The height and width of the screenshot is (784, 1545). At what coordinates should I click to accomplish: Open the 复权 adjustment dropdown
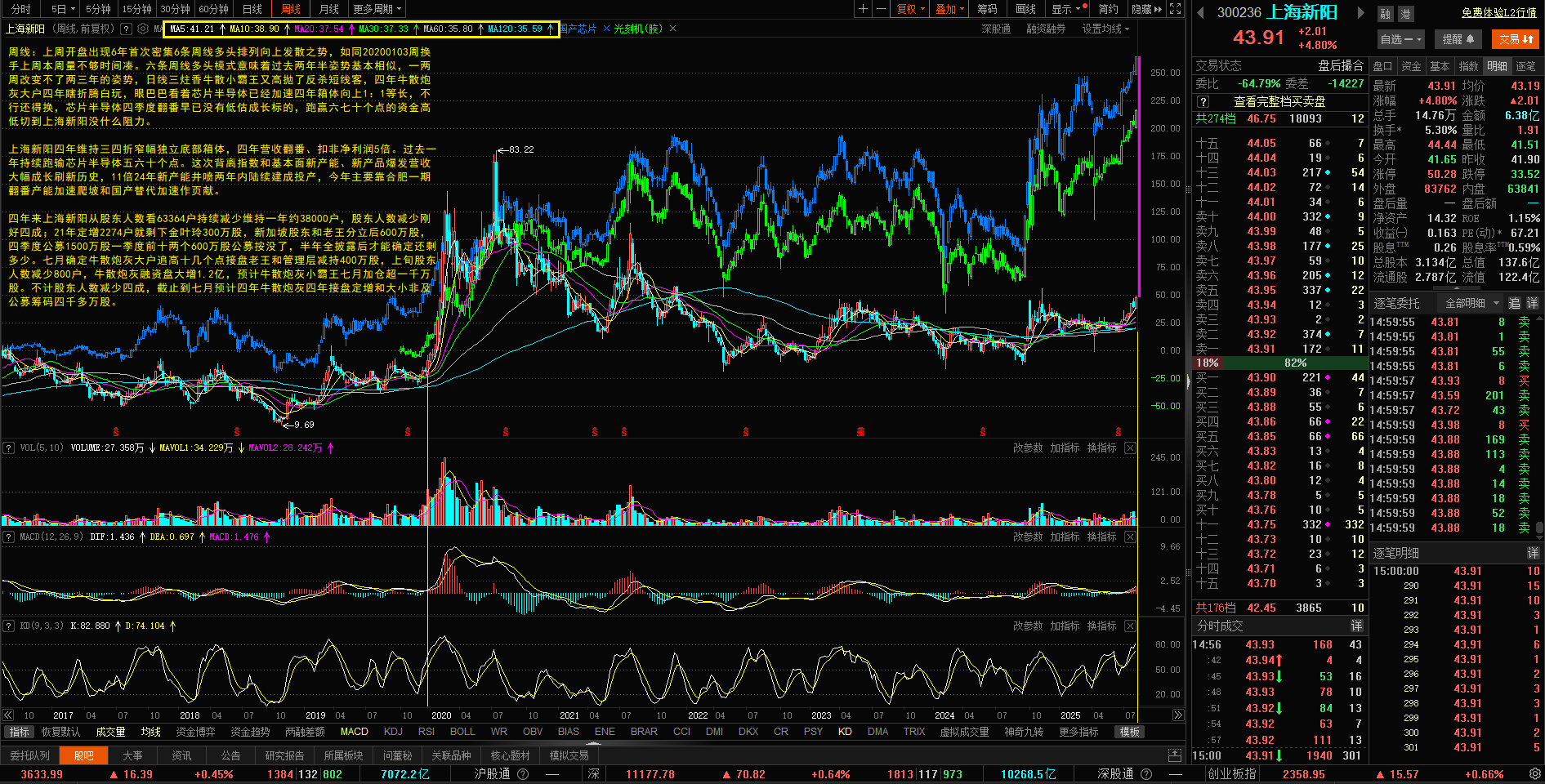911,9
